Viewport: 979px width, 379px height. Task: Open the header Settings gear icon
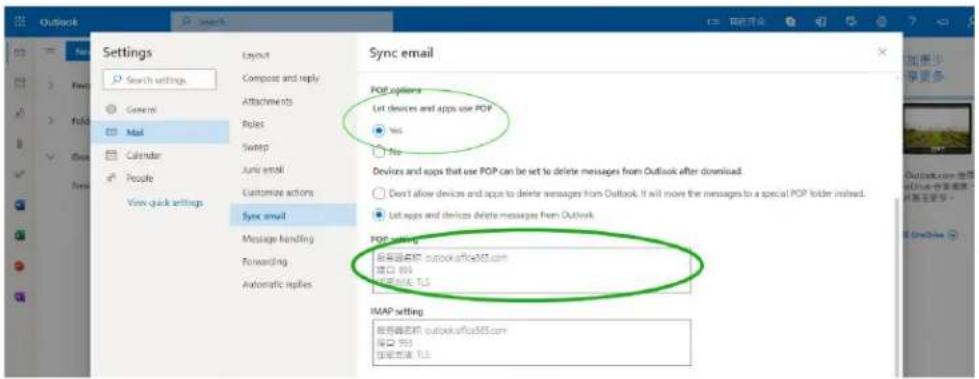pos(882,22)
